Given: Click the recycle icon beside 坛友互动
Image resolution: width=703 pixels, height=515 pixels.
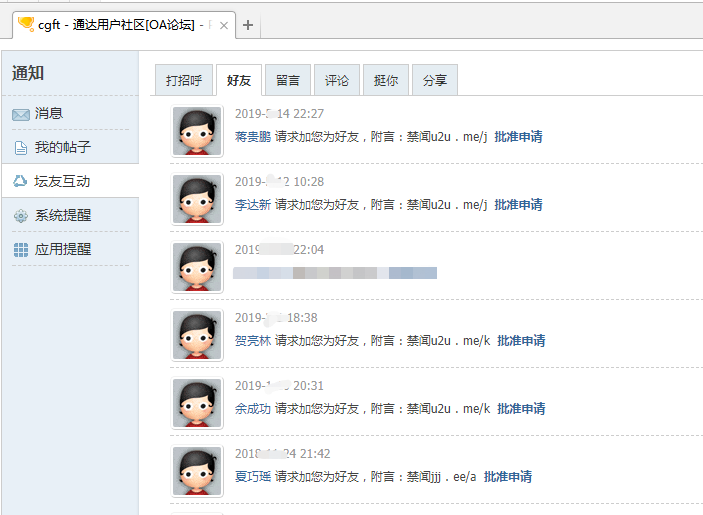Looking at the screenshot, I should click(20, 181).
